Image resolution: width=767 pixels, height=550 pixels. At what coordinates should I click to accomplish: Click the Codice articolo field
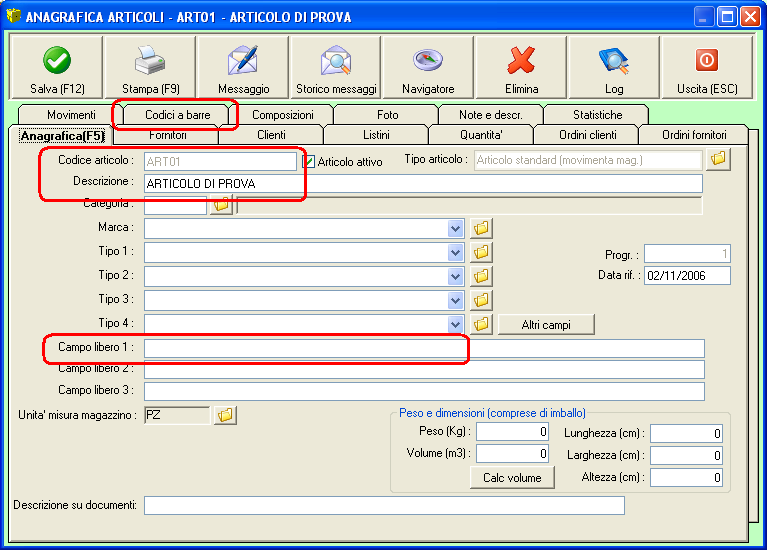coord(220,161)
